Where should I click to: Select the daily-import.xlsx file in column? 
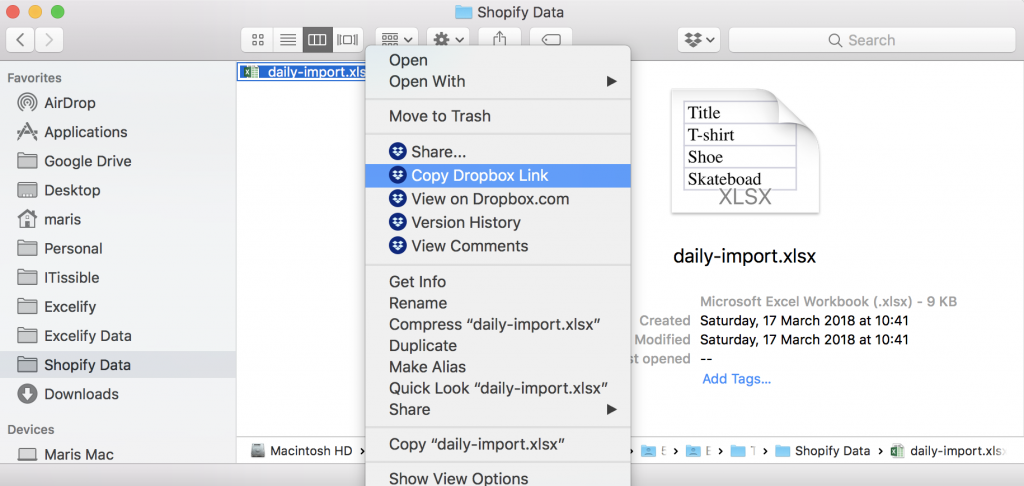point(303,72)
